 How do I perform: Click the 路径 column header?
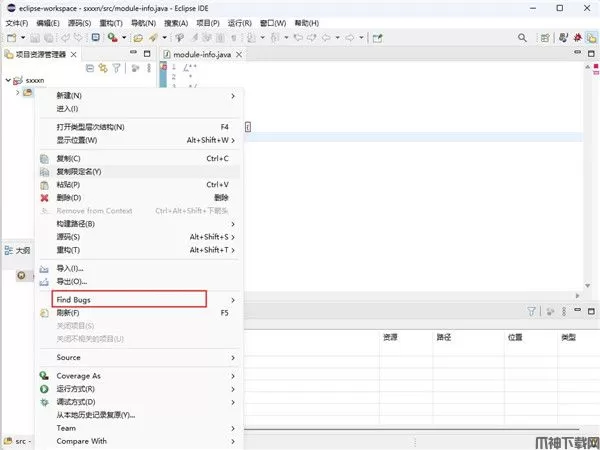point(442,338)
